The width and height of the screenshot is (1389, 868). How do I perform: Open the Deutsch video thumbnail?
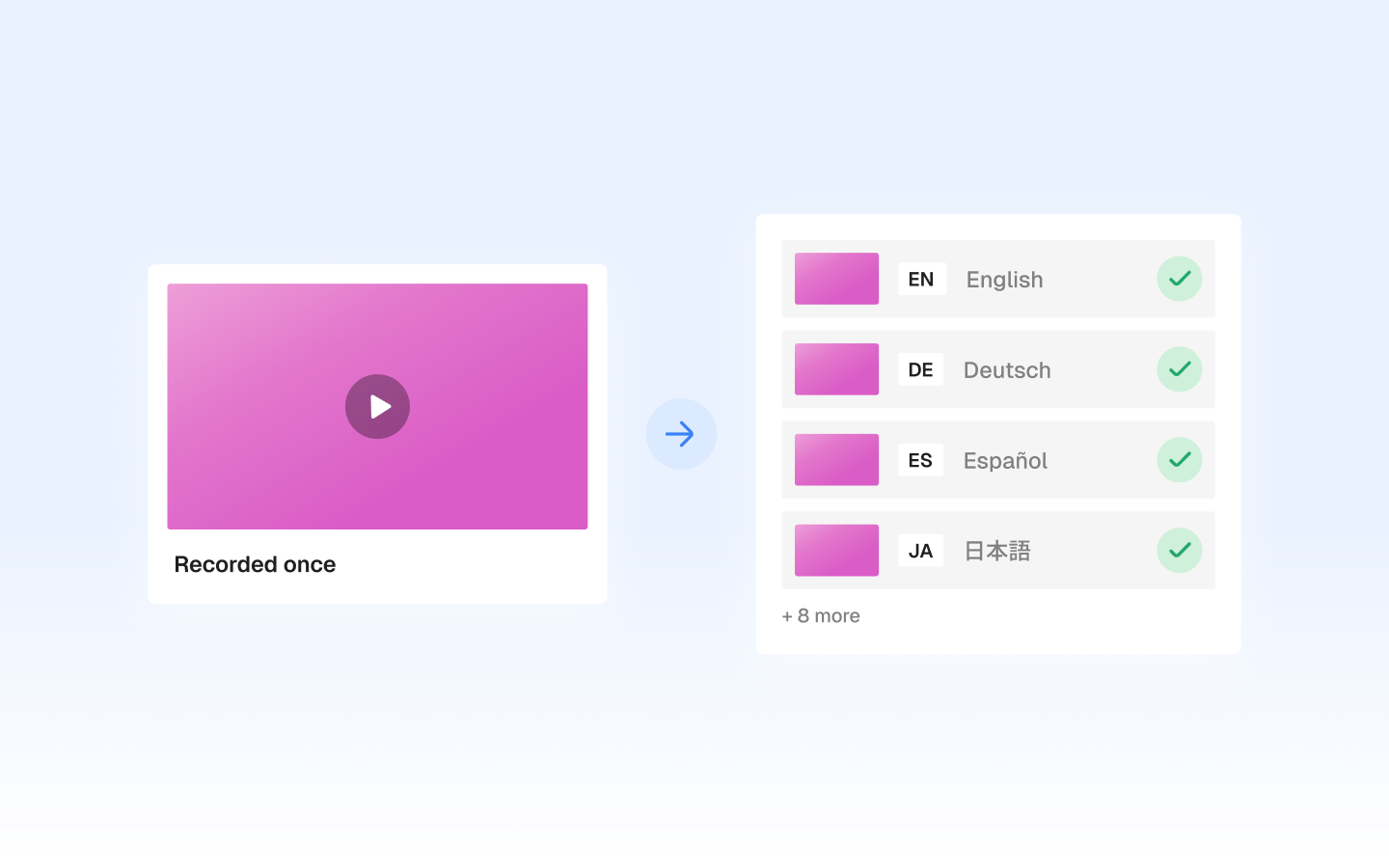836,369
